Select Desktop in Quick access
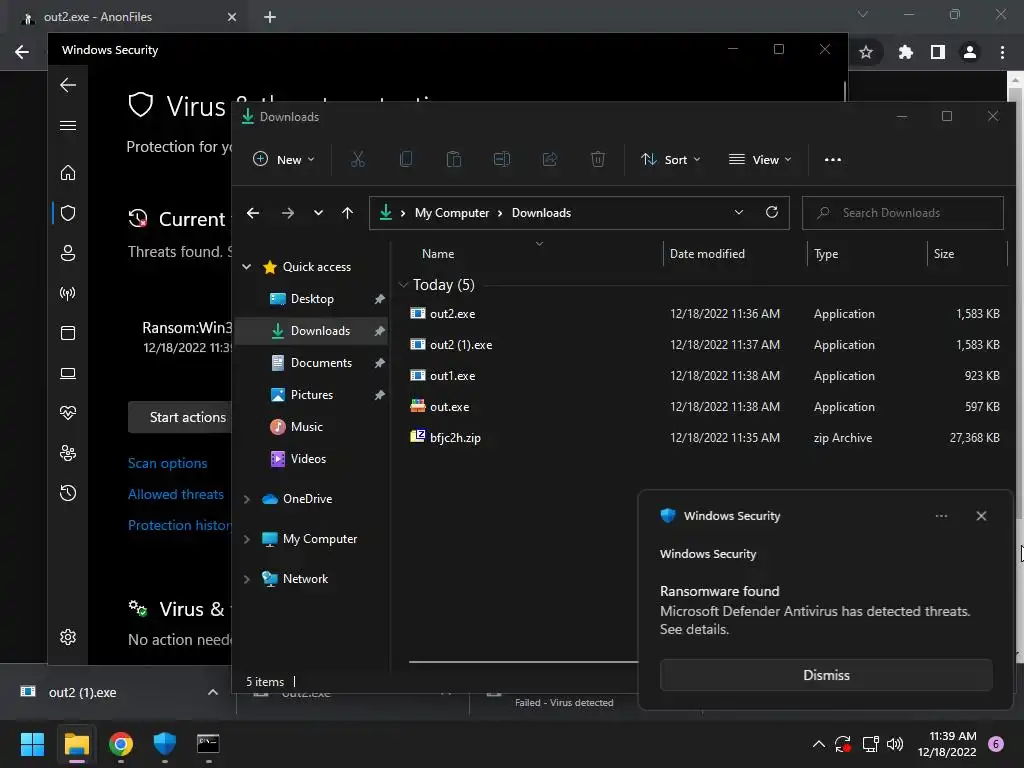1024x768 pixels. 312,298
